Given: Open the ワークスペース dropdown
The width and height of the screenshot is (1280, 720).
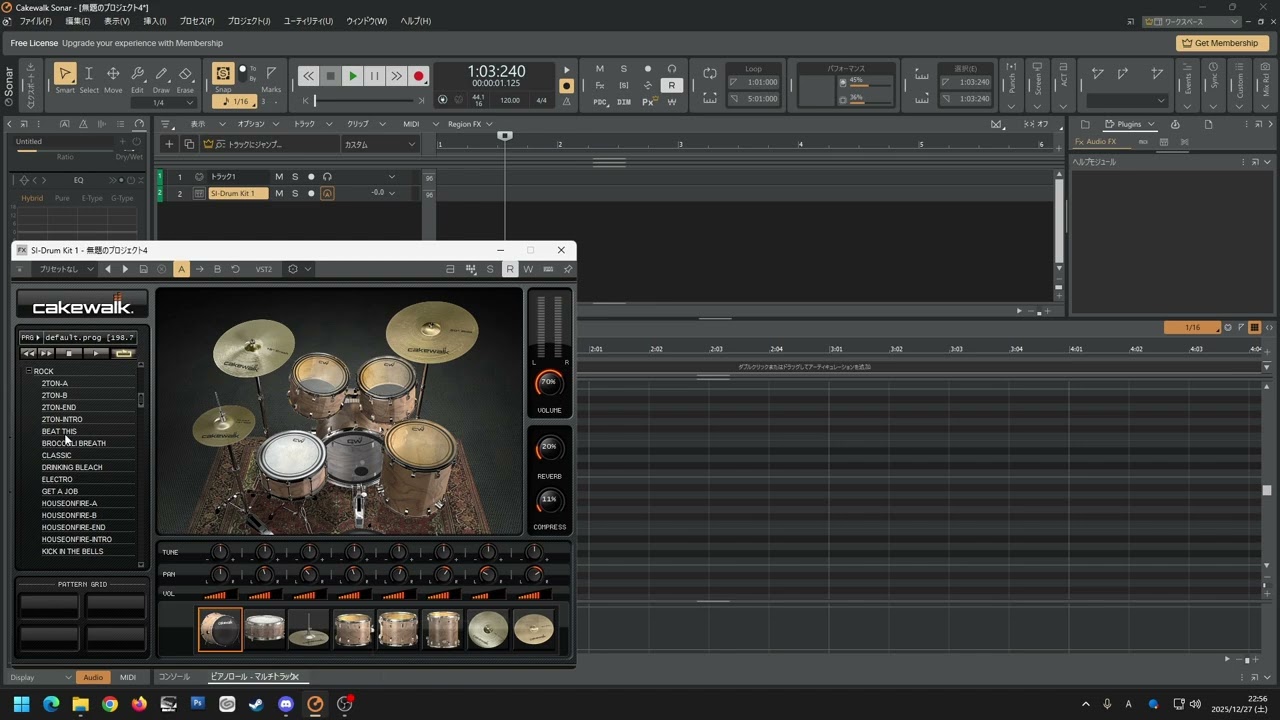Looking at the screenshot, I should 1192,21.
